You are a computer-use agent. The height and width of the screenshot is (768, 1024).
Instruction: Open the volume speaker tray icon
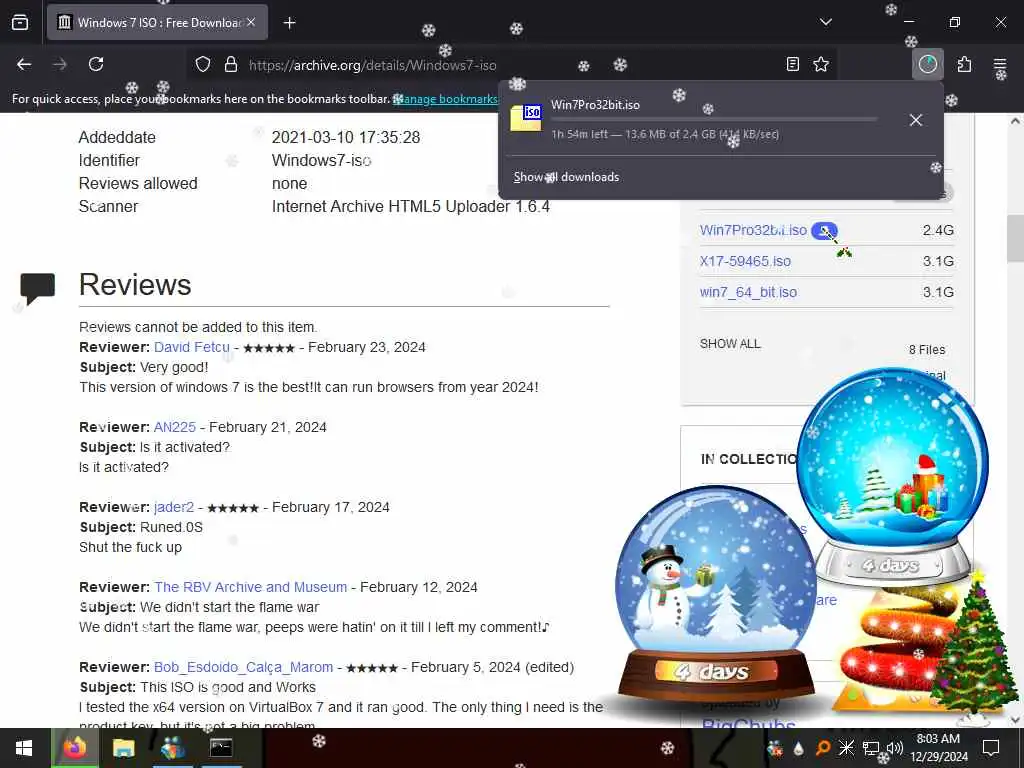click(894, 748)
